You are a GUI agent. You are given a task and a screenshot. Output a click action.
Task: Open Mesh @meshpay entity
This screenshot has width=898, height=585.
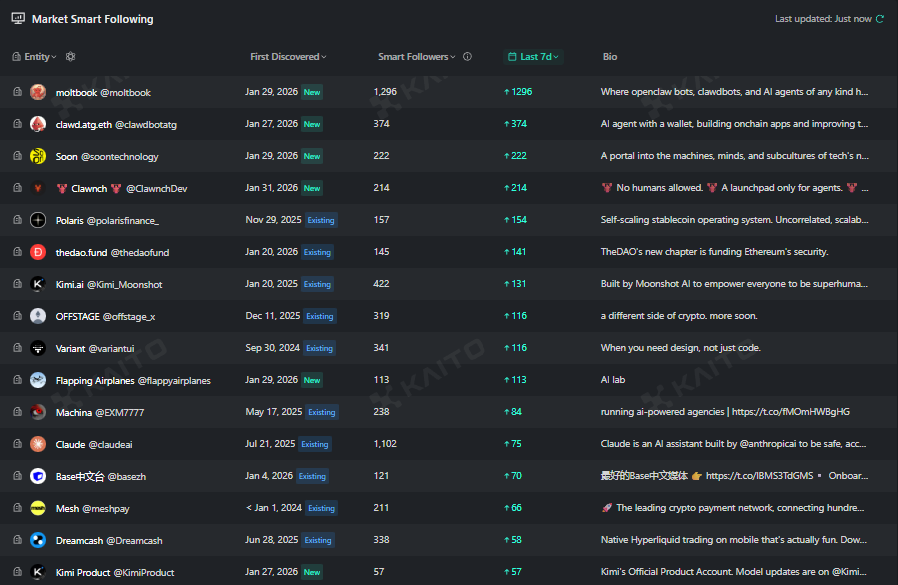[93, 509]
